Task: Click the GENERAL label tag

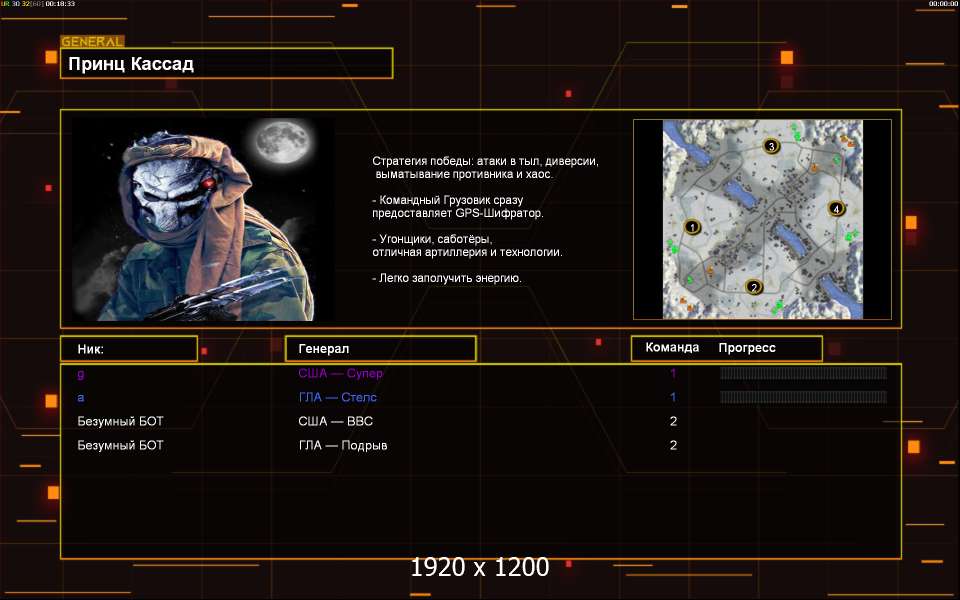Action: (x=92, y=42)
